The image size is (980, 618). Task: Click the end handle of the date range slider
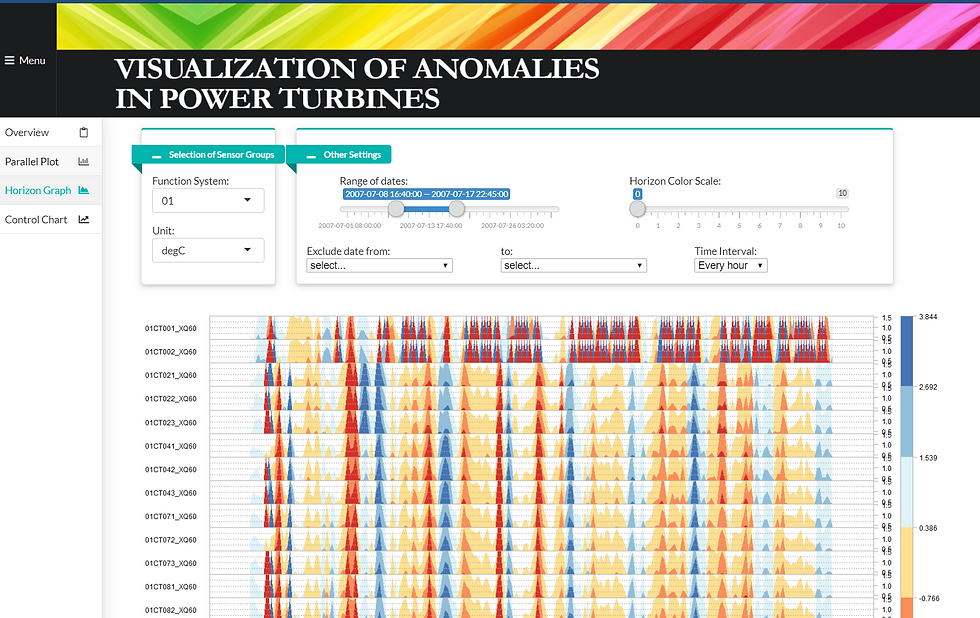click(457, 209)
